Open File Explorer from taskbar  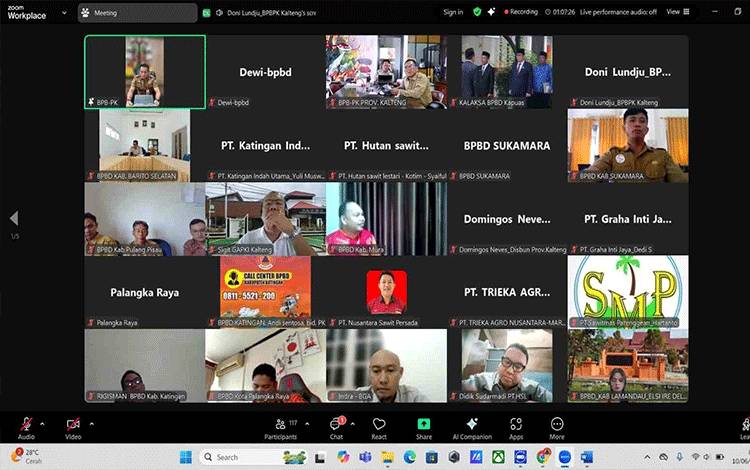(387, 457)
